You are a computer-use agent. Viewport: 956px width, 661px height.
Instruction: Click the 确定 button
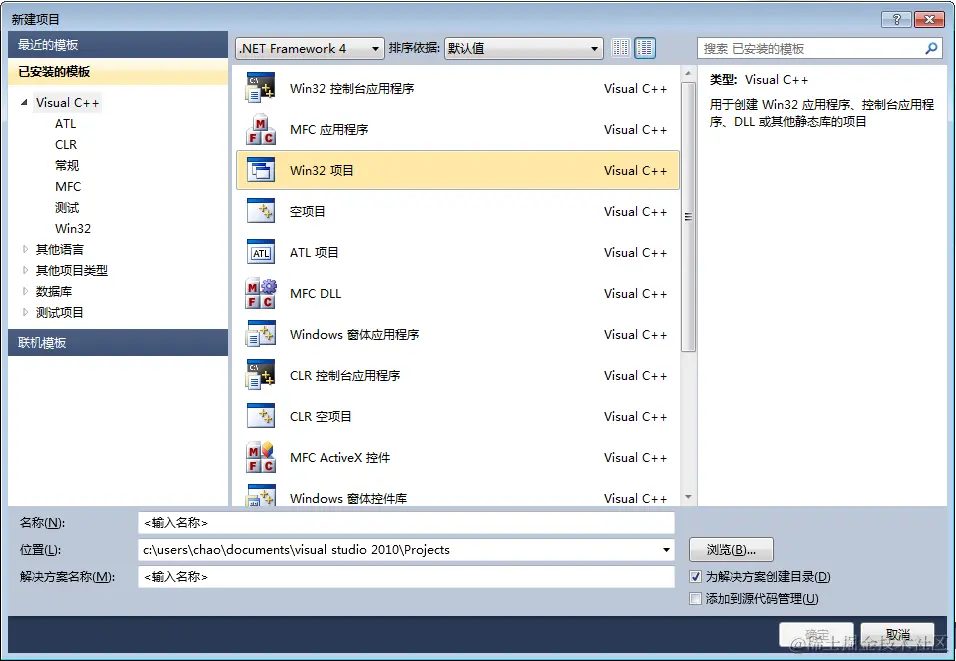(x=816, y=635)
